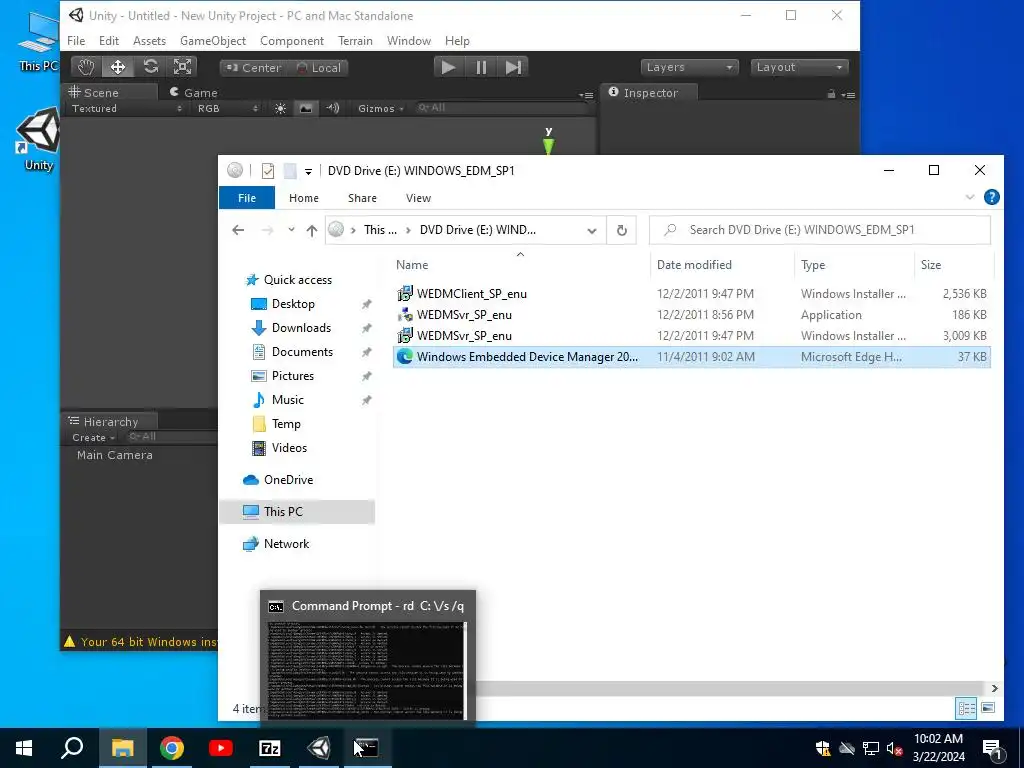The image size is (1024, 768).
Task: Open Unity GameObject menu
Action: [x=213, y=40]
